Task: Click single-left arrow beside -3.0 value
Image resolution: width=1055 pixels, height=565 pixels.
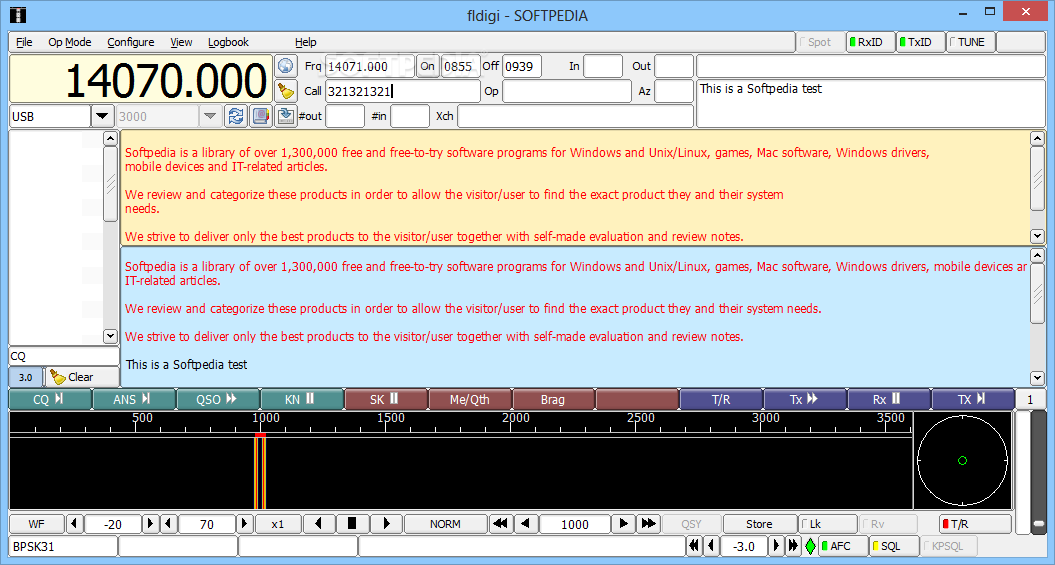Action: [x=711, y=546]
